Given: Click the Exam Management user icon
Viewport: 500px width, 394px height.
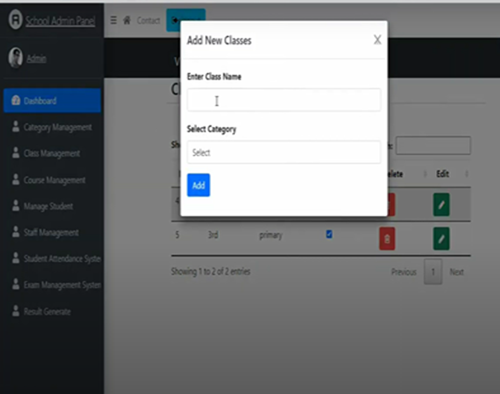Looking at the screenshot, I should [16, 284].
